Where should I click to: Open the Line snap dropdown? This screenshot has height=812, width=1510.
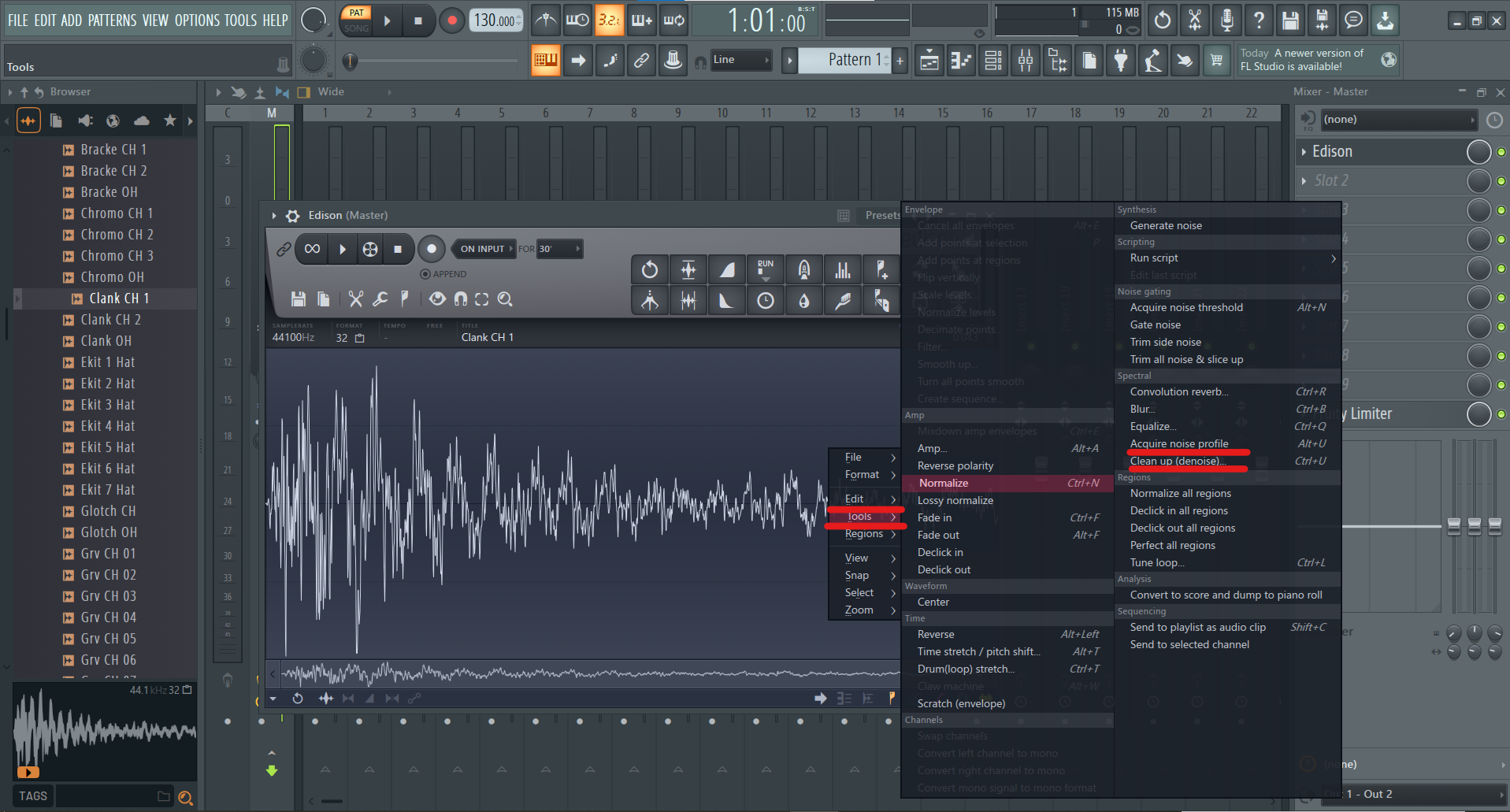(x=740, y=60)
